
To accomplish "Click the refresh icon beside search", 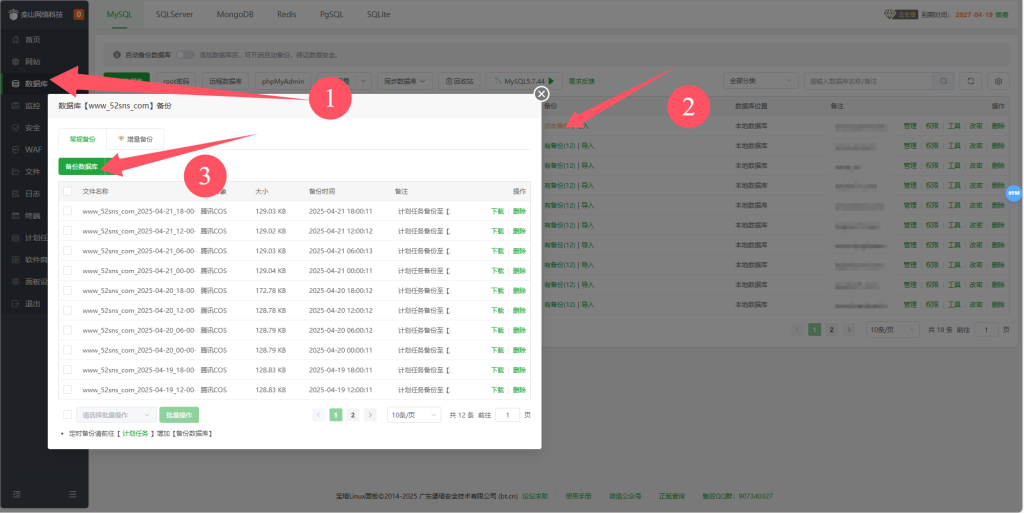I will pos(970,80).
